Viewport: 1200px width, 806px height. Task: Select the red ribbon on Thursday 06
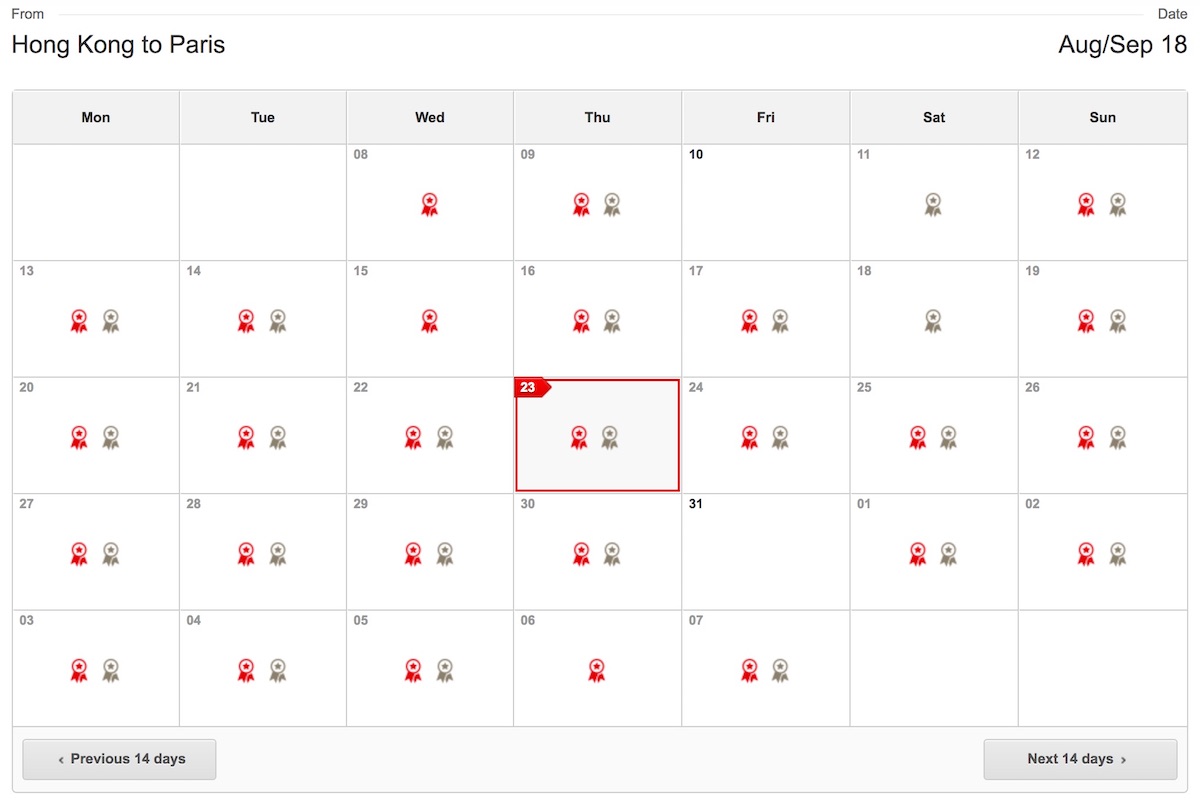click(x=597, y=670)
